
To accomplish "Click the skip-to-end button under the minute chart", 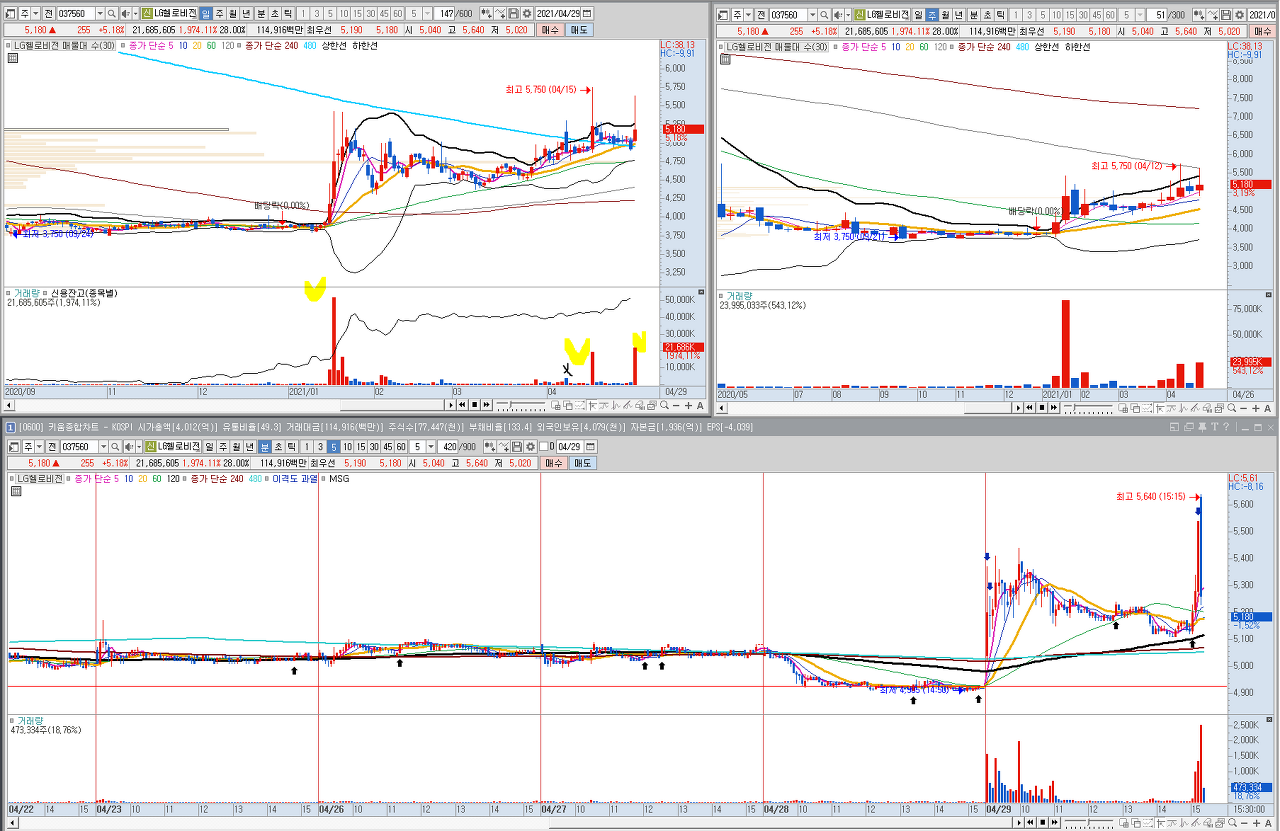I will [x=1054, y=822].
